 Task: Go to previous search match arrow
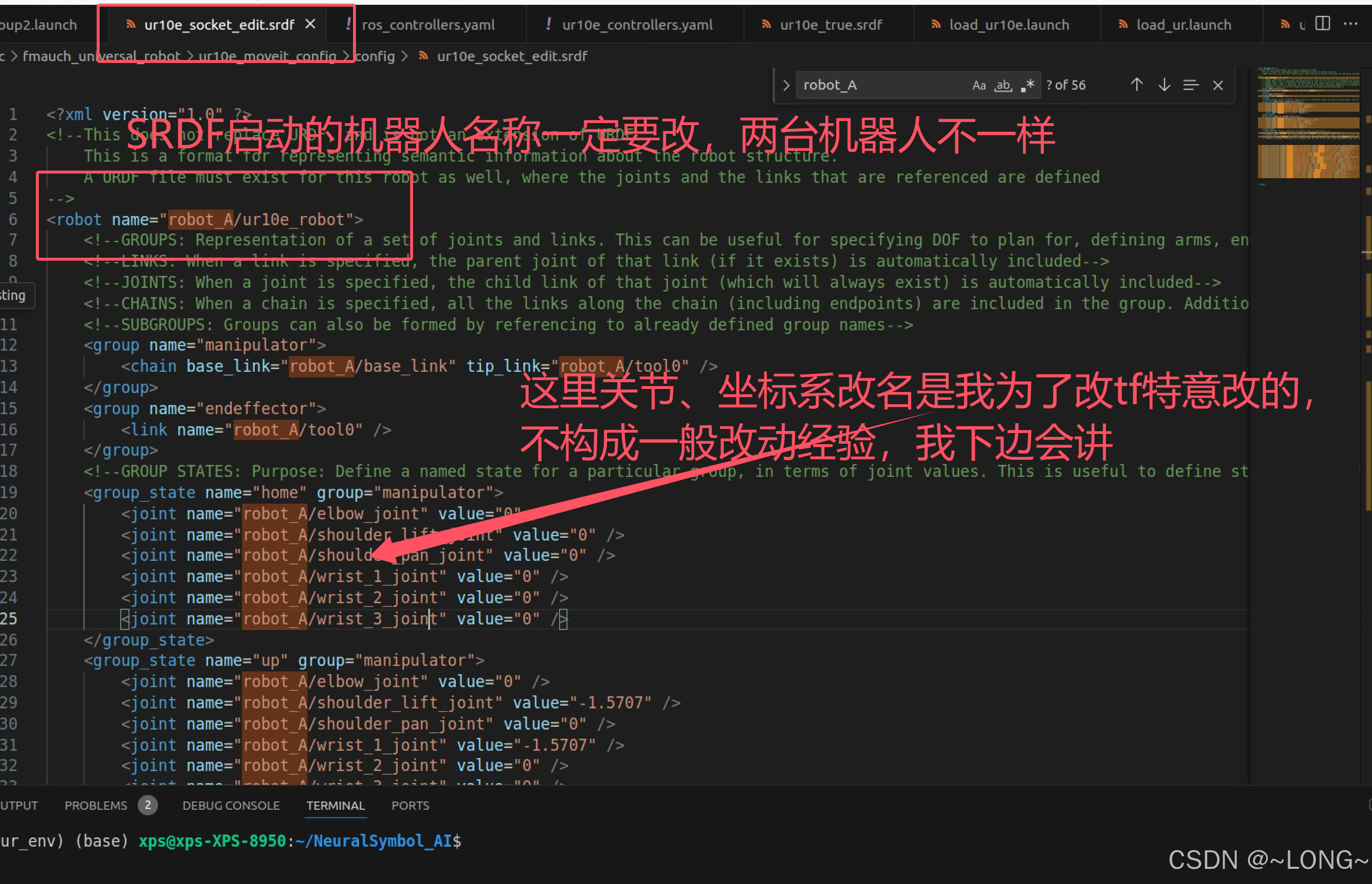click(1136, 85)
